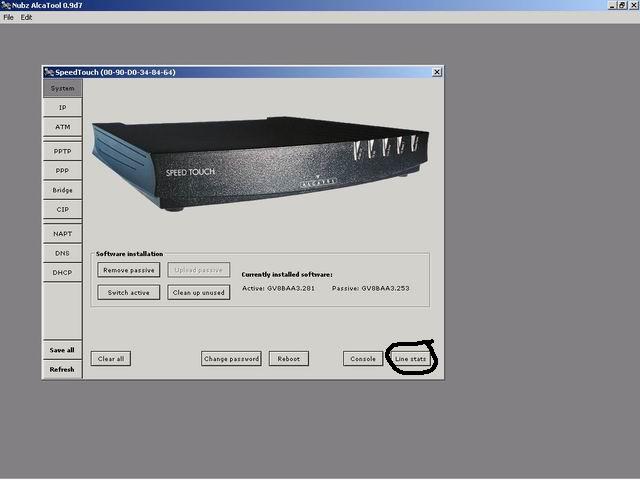Open the PPP tab

pyautogui.click(x=62, y=171)
